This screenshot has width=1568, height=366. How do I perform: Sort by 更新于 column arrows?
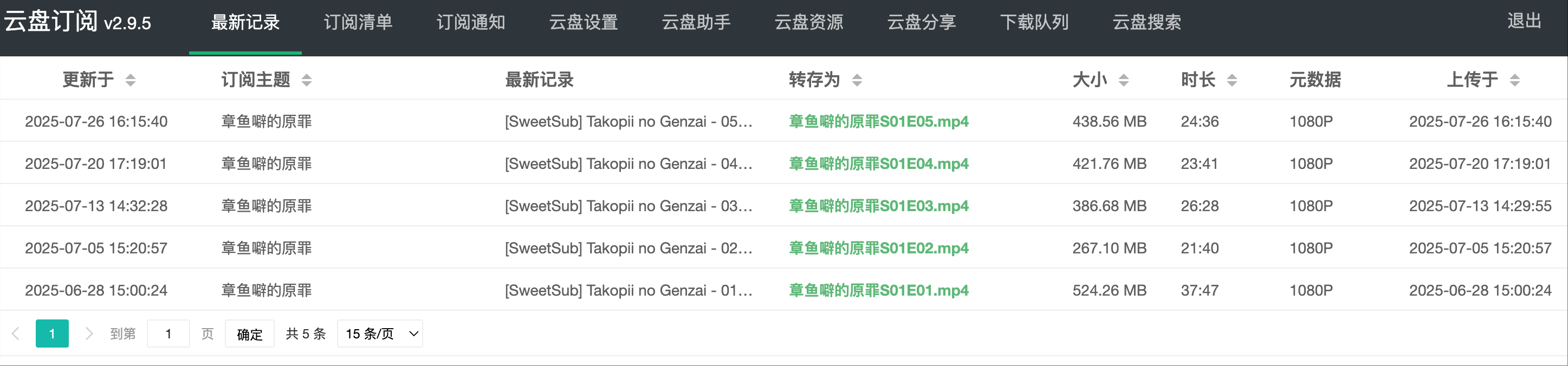pyautogui.click(x=130, y=80)
